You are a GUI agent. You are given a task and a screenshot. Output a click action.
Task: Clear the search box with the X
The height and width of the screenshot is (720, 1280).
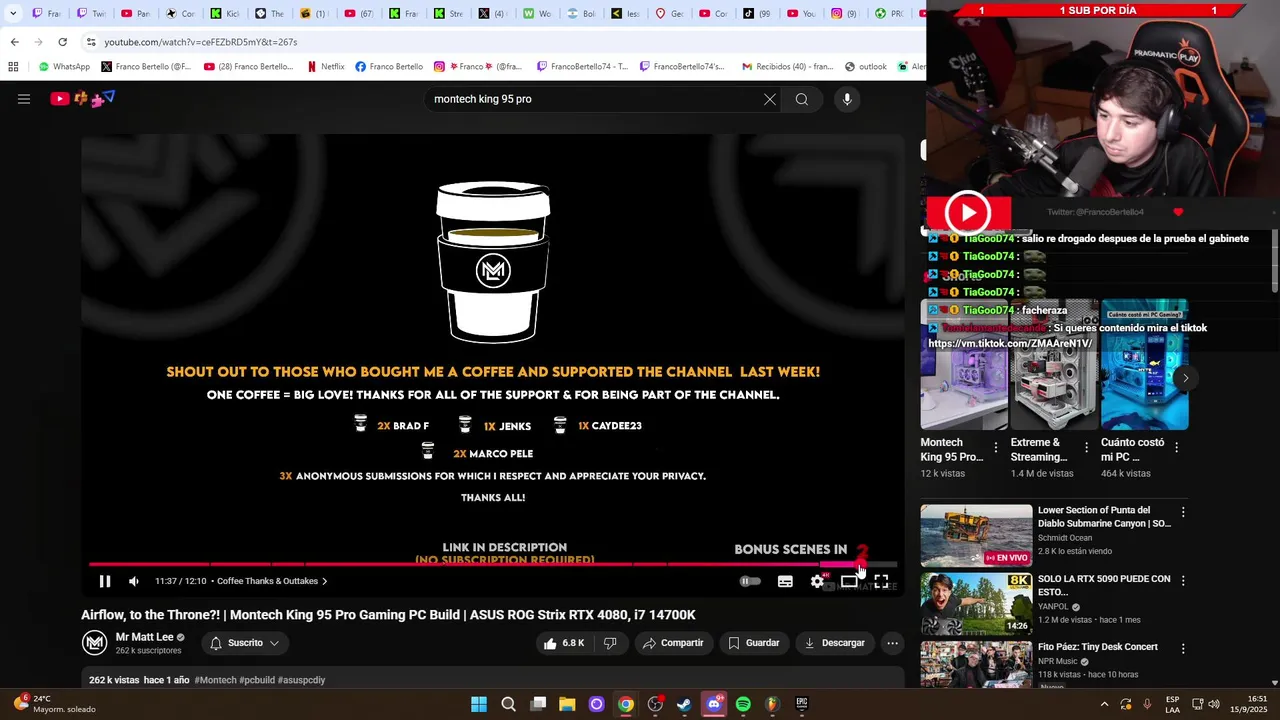click(x=770, y=99)
